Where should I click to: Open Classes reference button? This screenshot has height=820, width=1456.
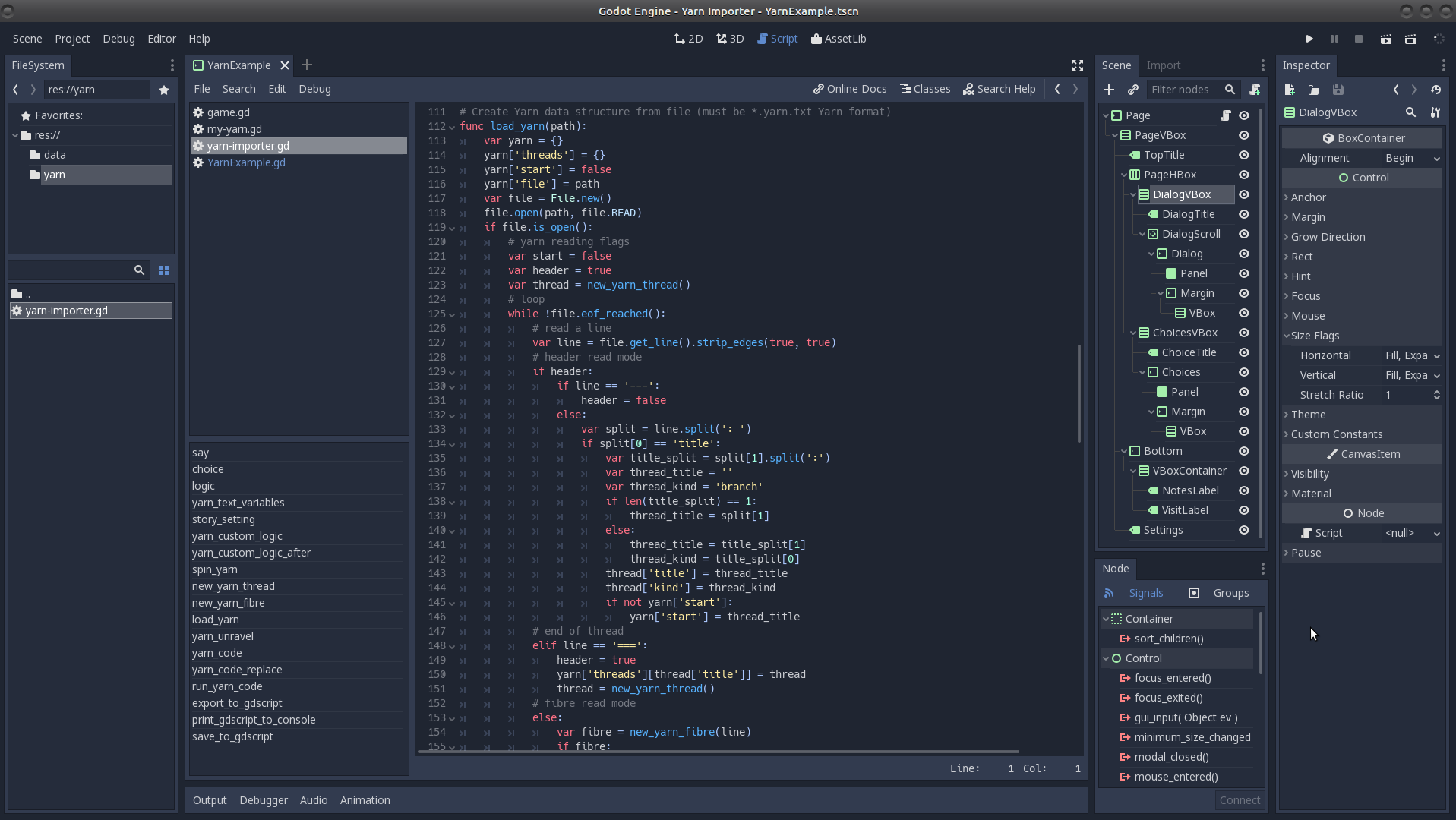pos(925,89)
